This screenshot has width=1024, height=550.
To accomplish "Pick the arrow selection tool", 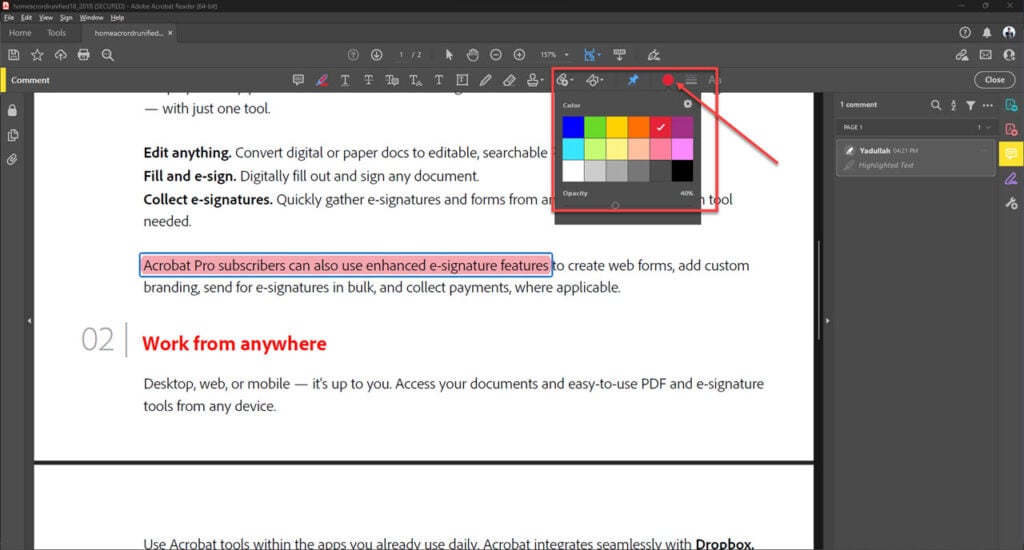I will click(x=449, y=55).
